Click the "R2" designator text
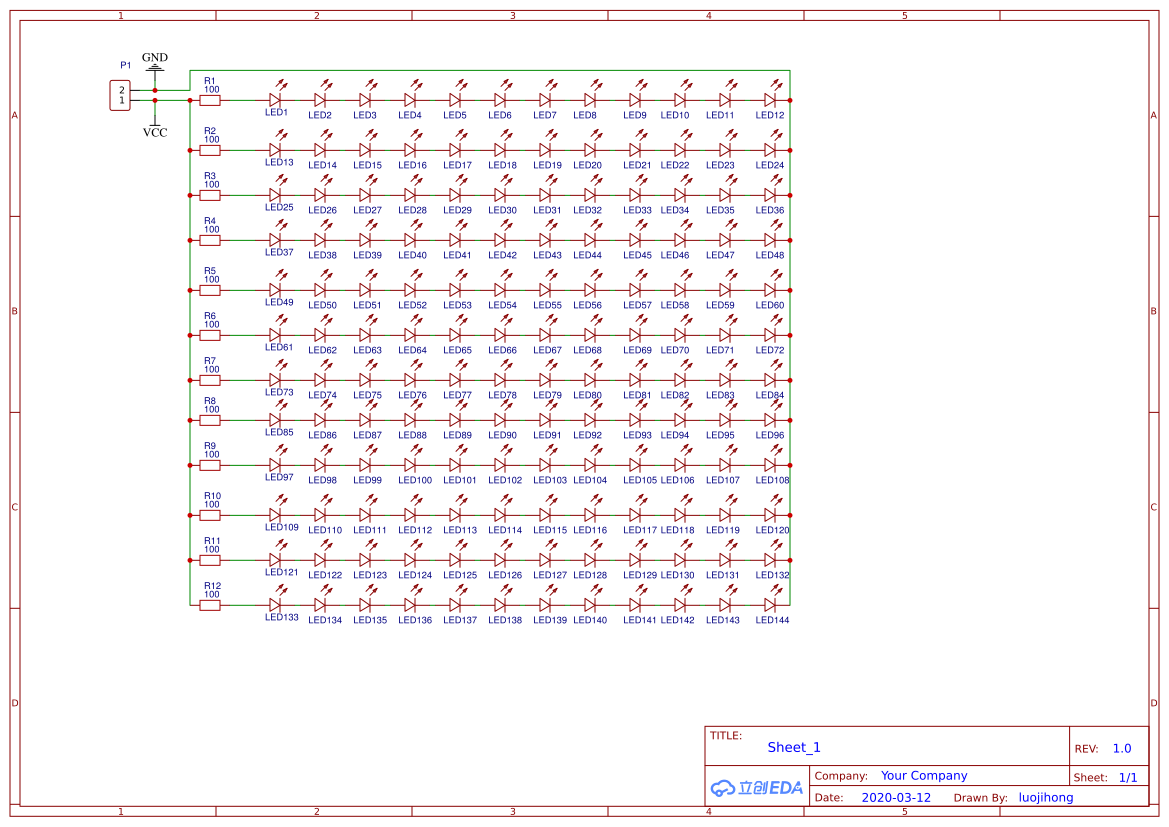Screen dimensions: 1169x827 [x=209, y=131]
